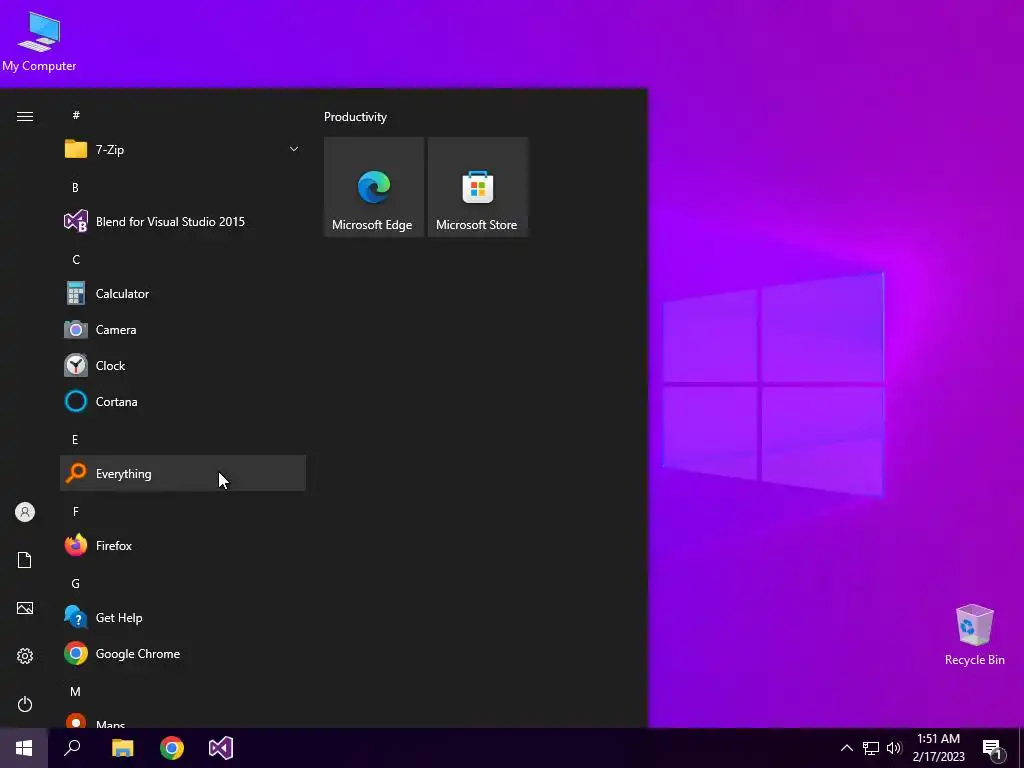
Task: Click the E section letter header
Action: click(76, 440)
